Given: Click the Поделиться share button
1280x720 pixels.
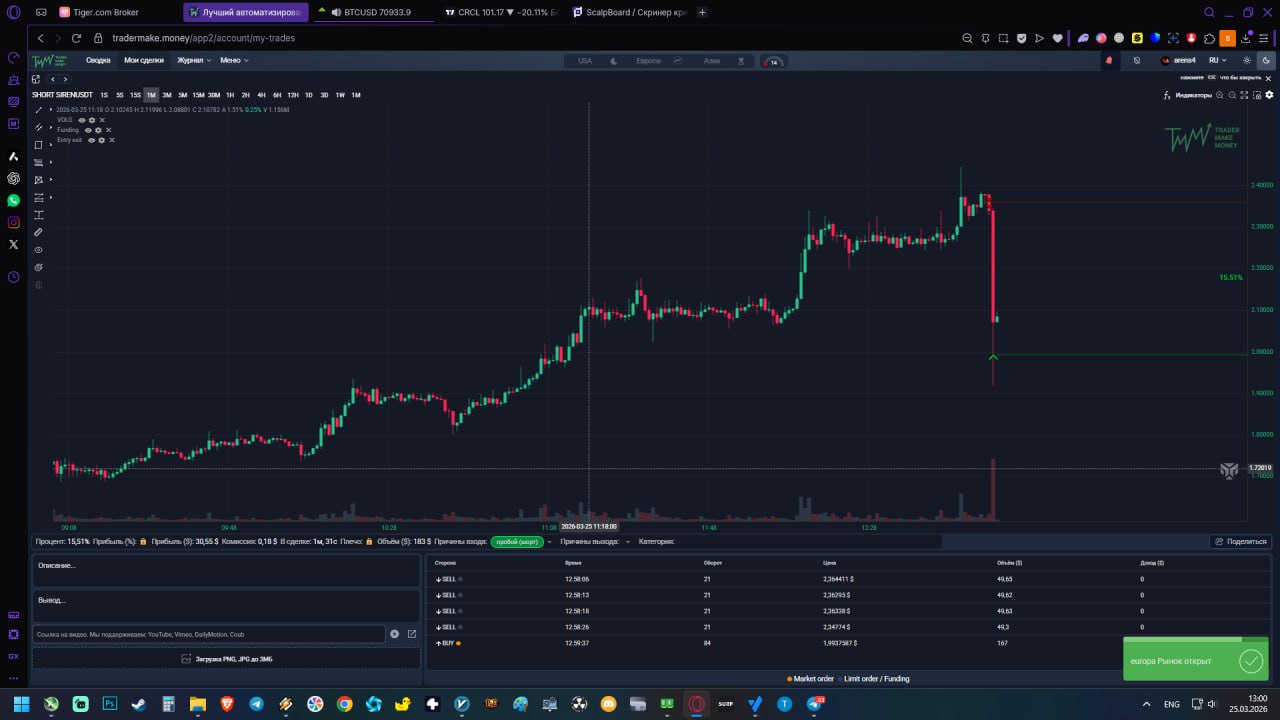Looking at the screenshot, I should coord(1240,542).
